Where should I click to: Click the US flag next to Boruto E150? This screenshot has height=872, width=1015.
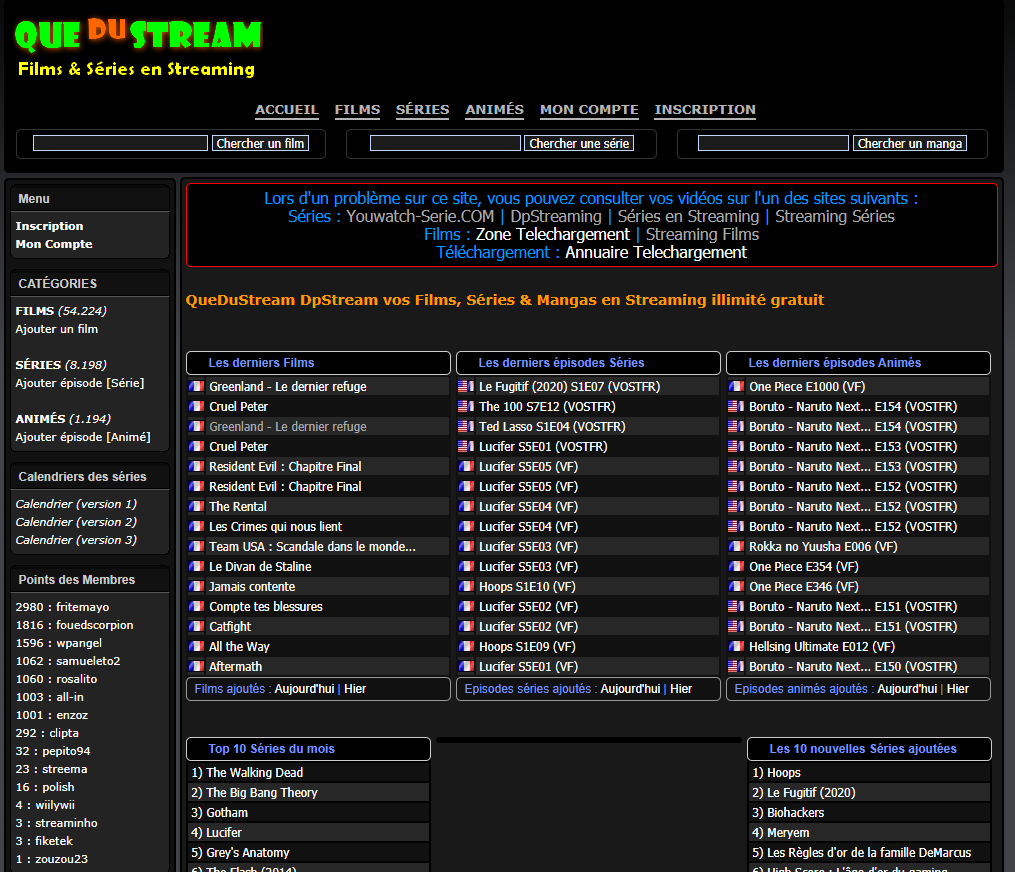pos(736,666)
